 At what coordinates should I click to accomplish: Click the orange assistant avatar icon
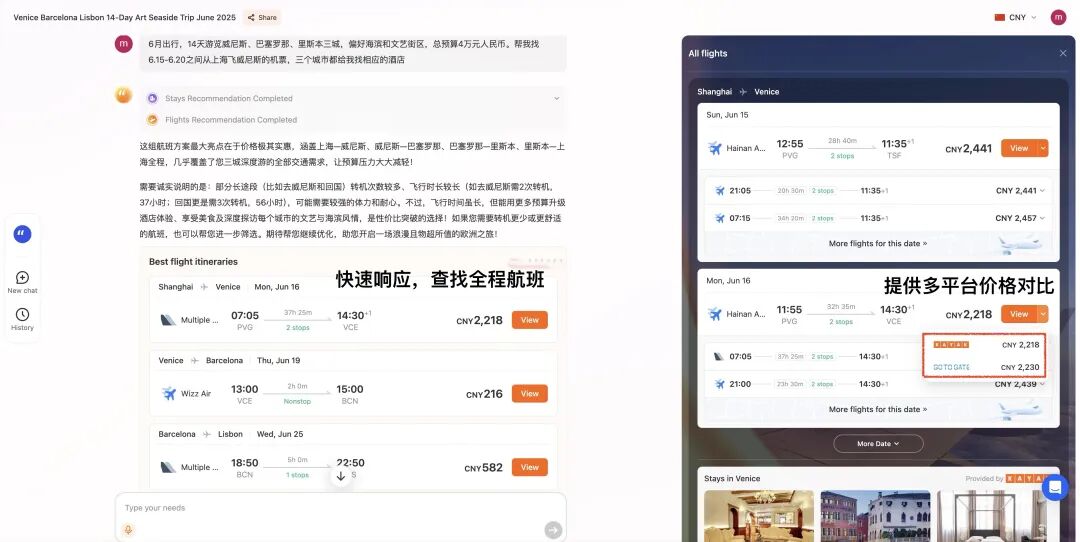[x=123, y=95]
